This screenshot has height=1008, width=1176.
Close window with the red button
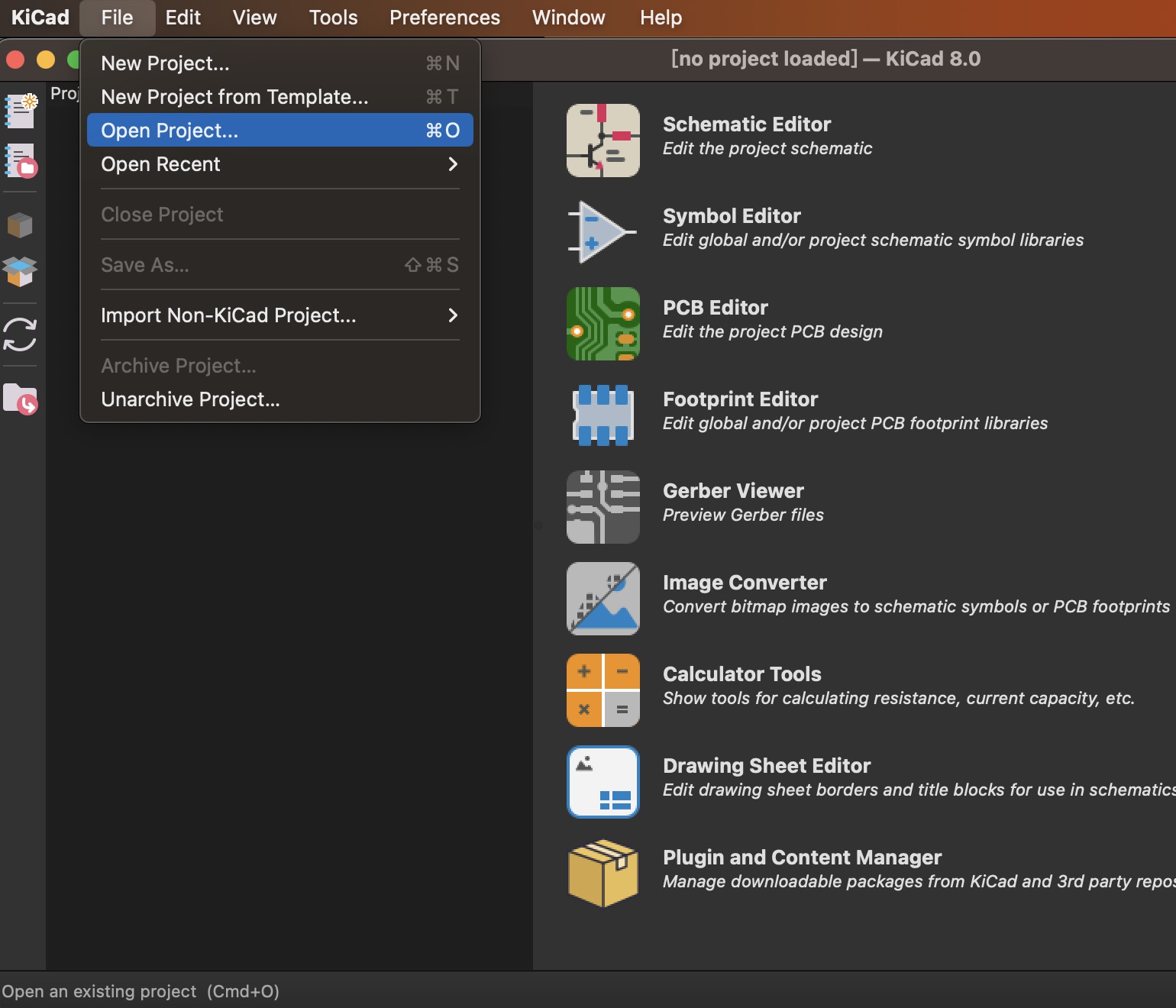point(15,60)
